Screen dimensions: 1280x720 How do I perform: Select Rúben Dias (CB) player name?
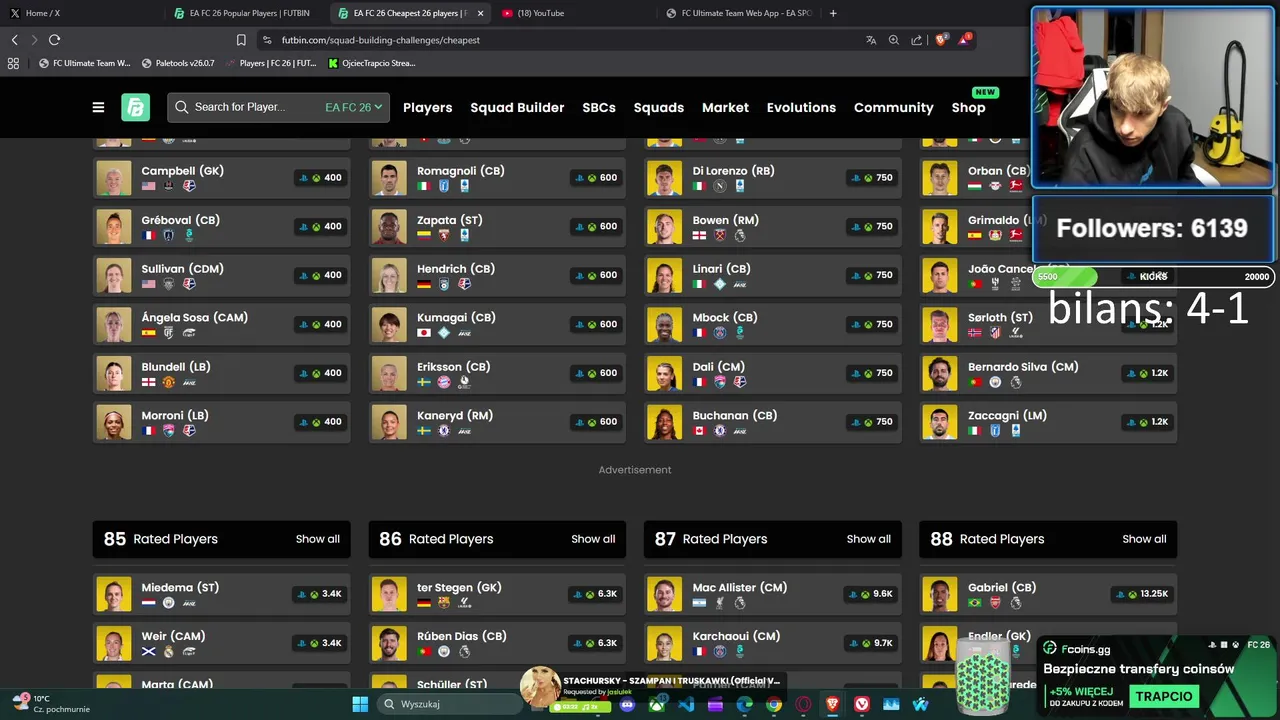click(x=462, y=636)
